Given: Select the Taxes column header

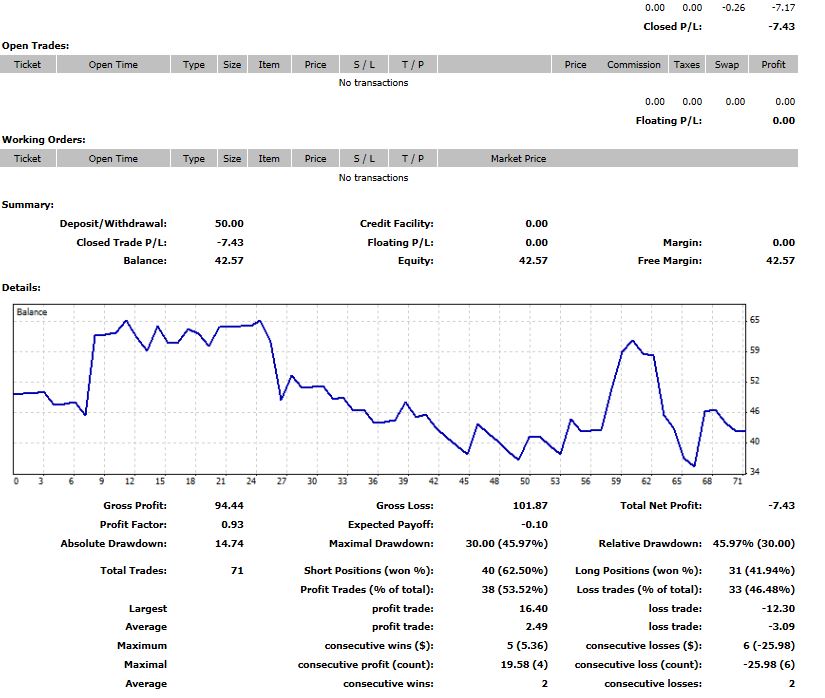Looking at the screenshot, I should 687,64.
